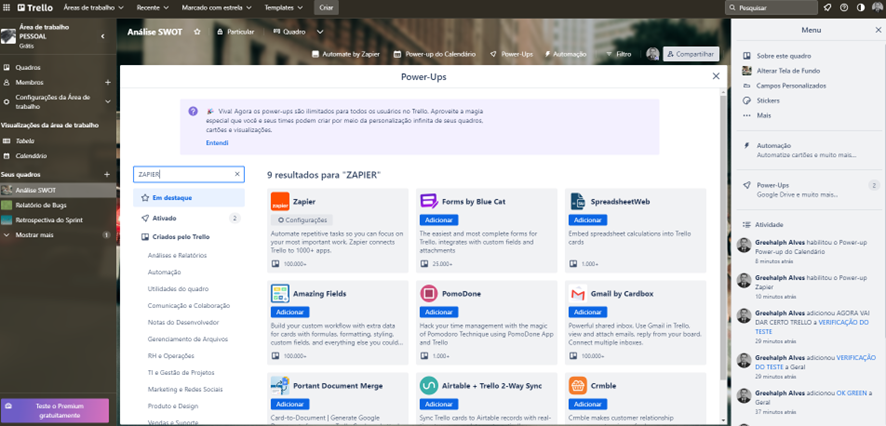Open the help question mark icon
886x426 pixels.
(843, 7)
